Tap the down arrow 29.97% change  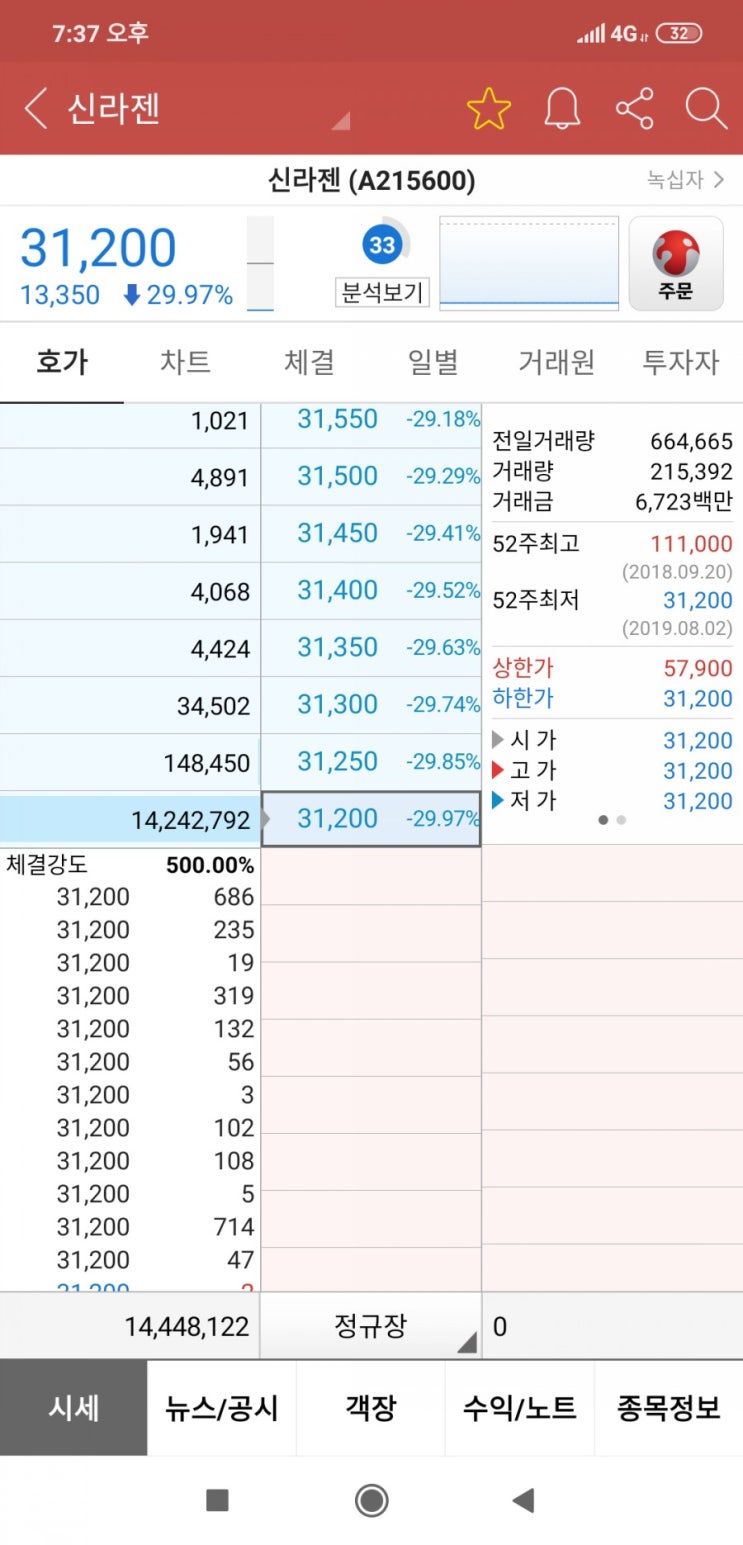[x=178, y=295]
